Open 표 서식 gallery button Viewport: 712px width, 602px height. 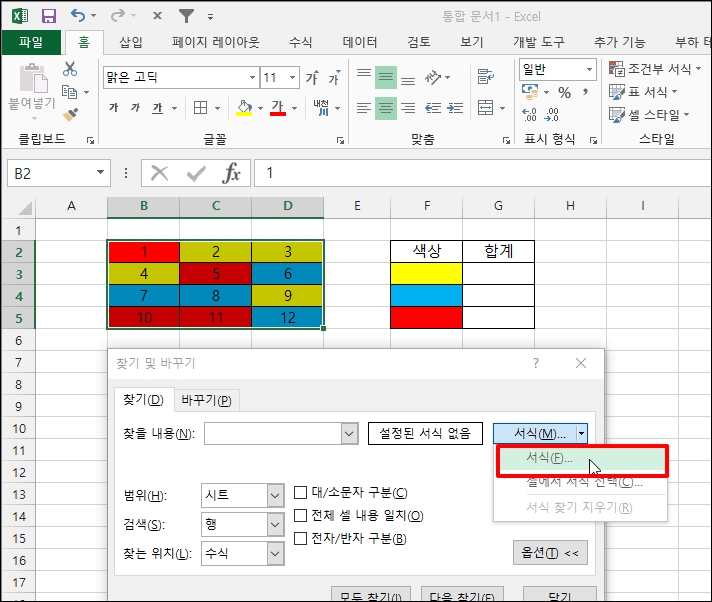[x=643, y=92]
